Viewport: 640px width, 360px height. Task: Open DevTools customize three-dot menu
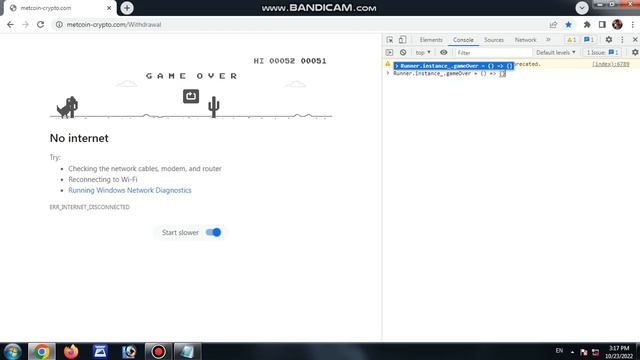point(622,40)
